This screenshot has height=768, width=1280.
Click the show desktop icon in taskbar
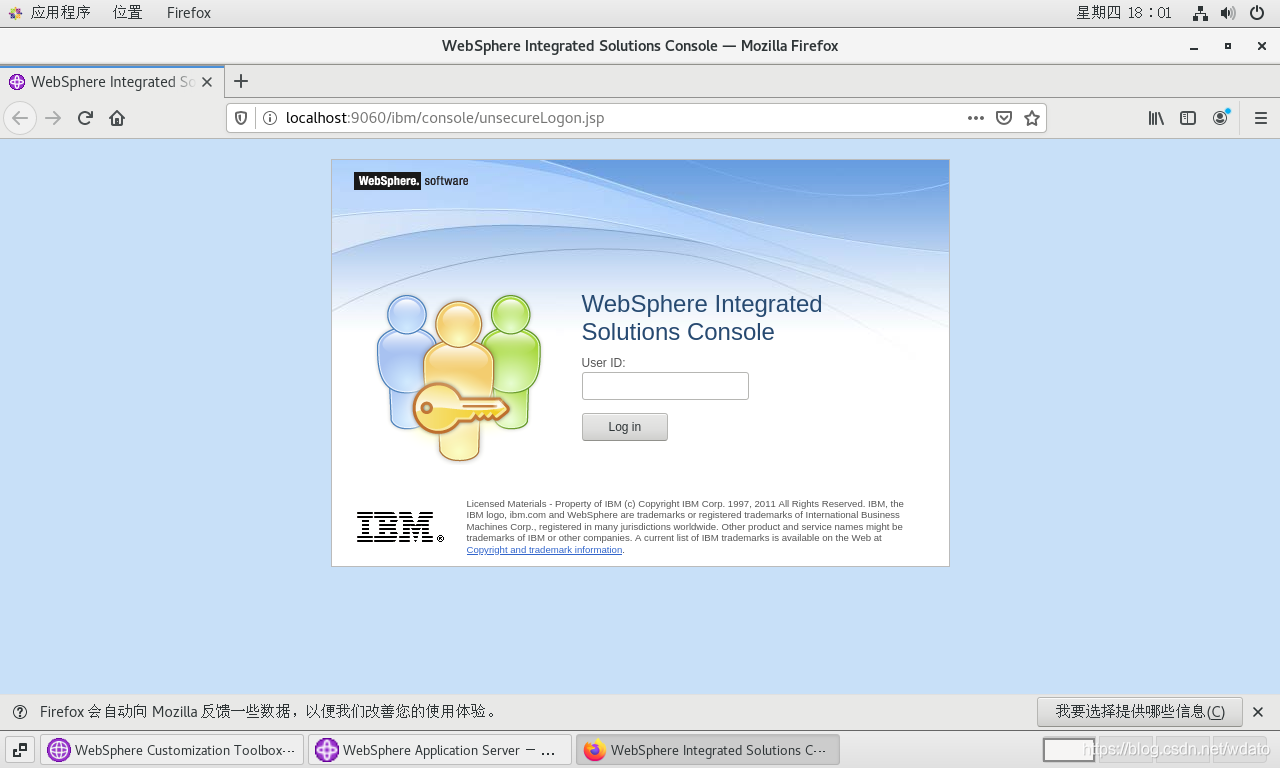(x=20, y=749)
